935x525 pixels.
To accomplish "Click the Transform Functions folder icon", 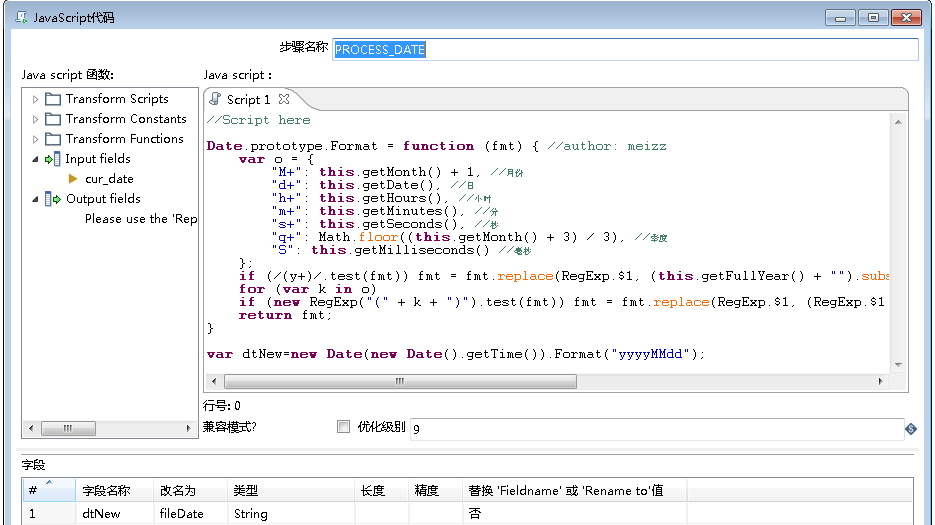I will pyautogui.click(x=53, y=139).
